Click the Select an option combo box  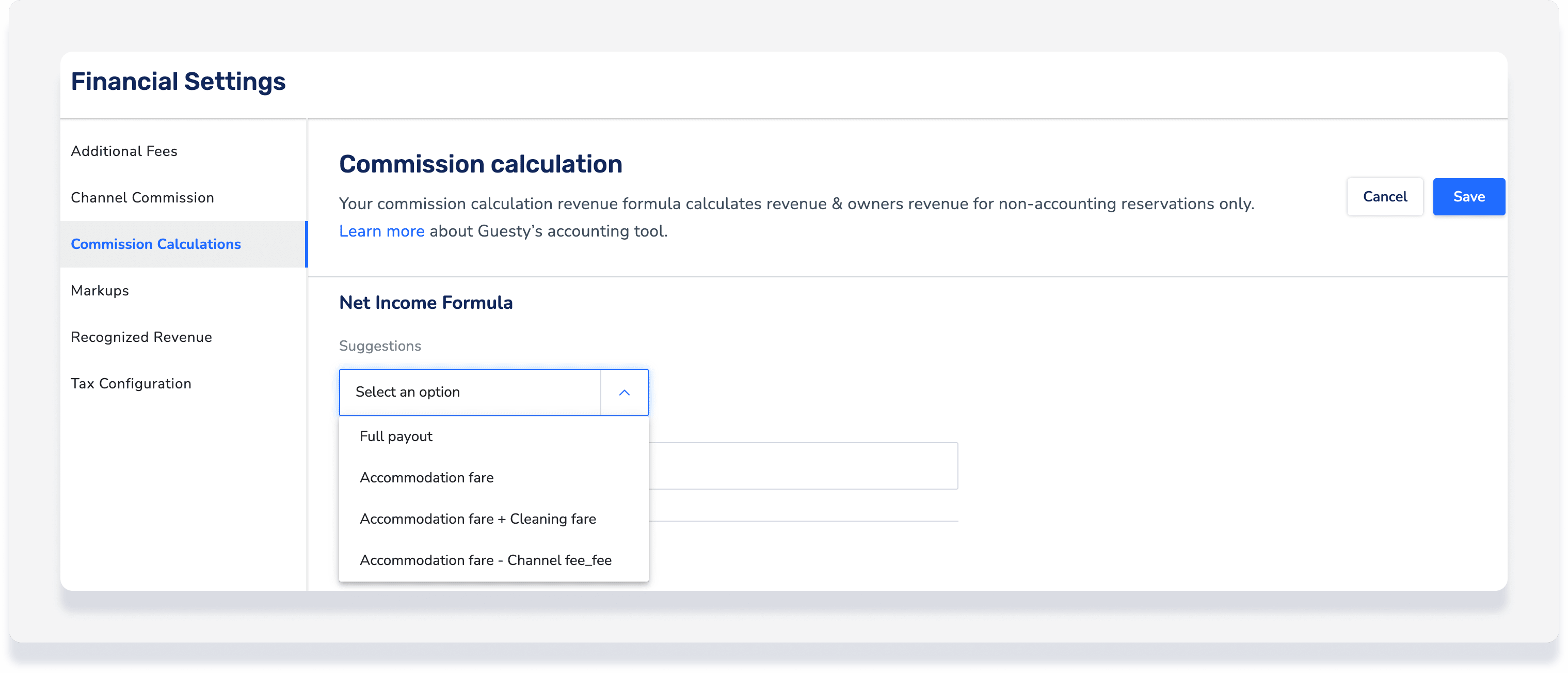coord(469,392)
